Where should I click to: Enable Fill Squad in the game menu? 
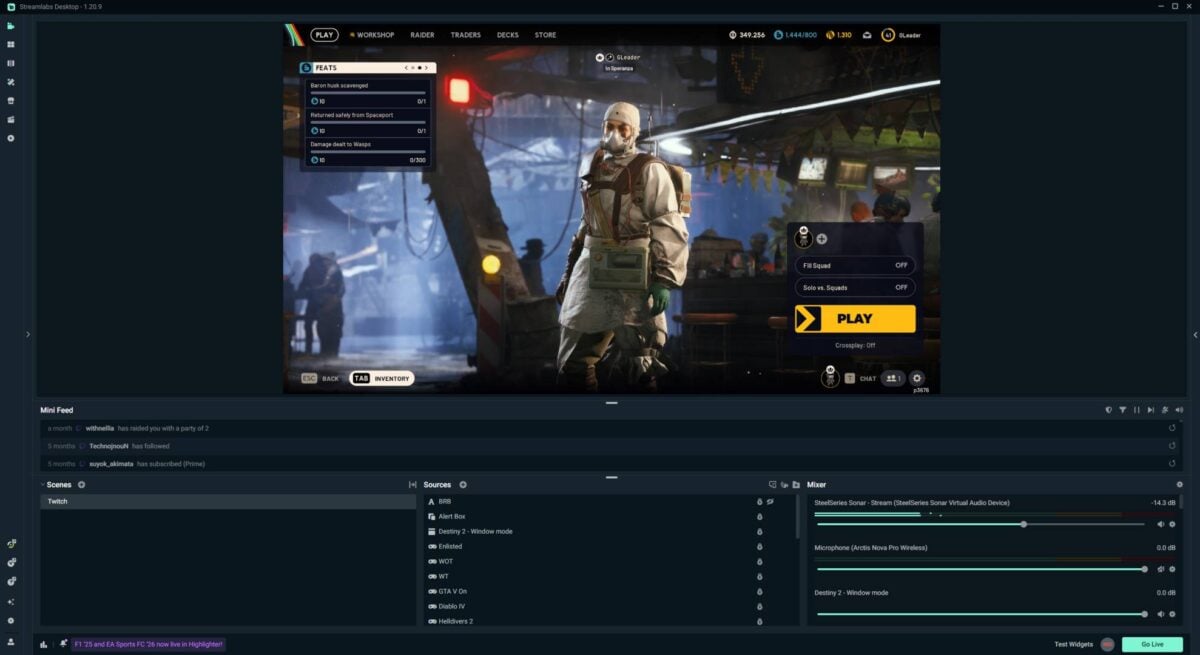904,265
